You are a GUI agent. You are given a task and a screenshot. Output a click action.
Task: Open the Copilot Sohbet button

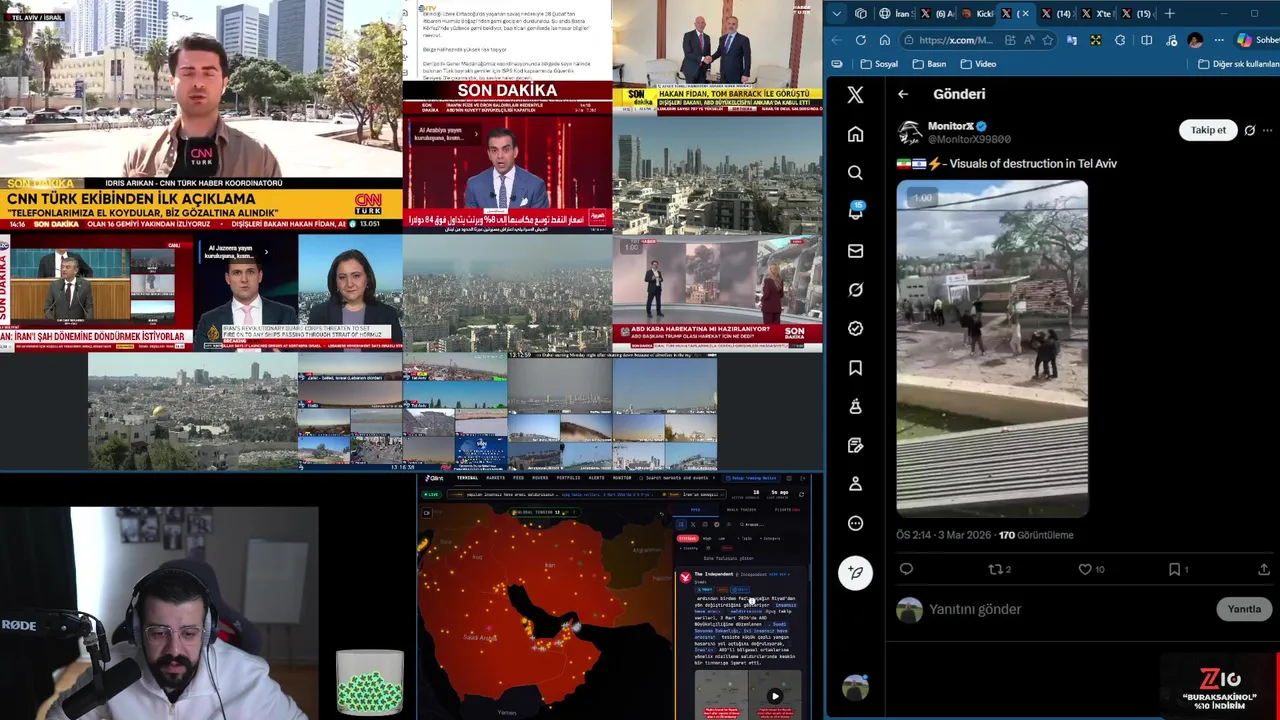(1257, 40)
